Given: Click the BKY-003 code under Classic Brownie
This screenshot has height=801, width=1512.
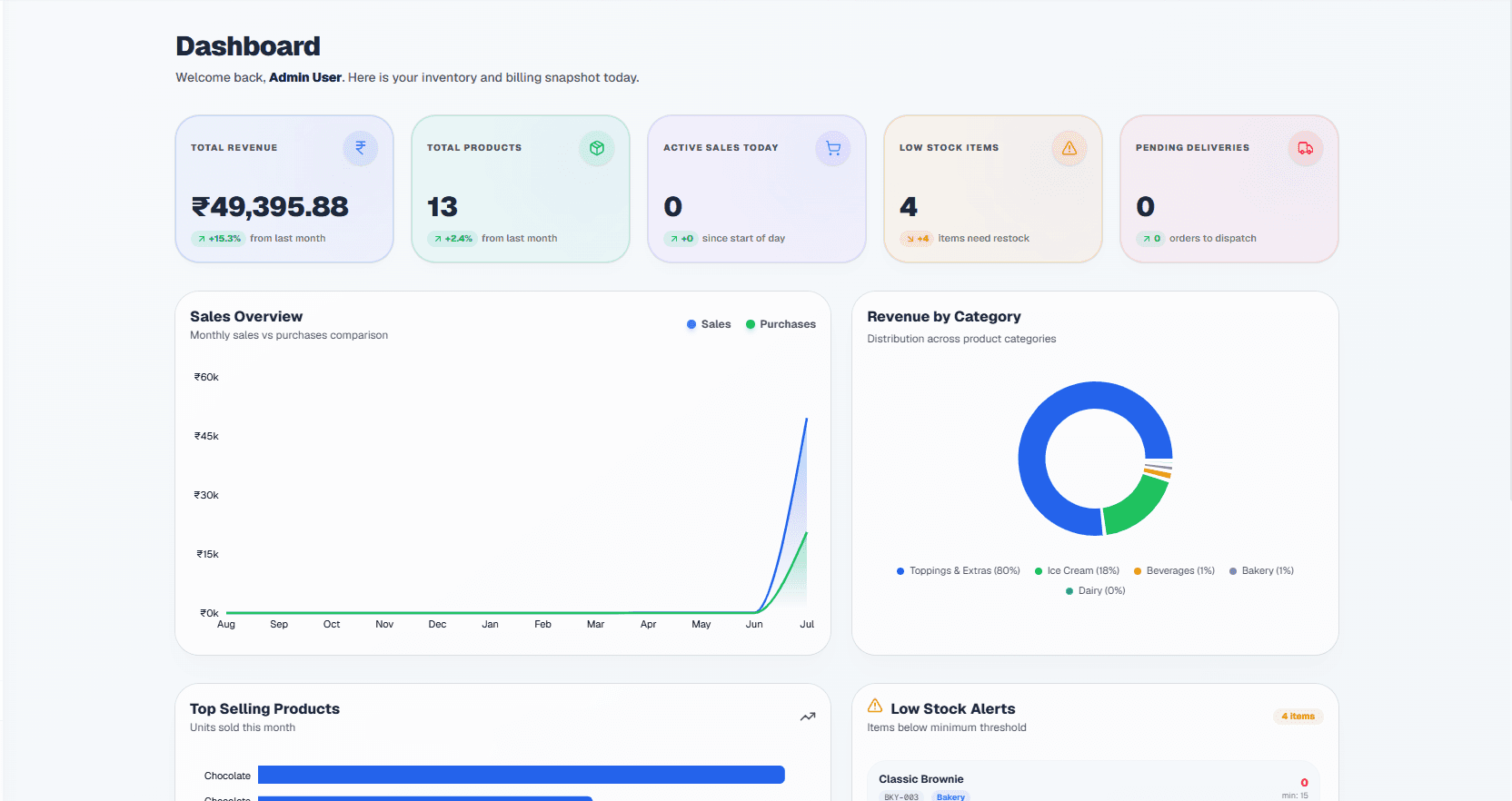Looking at the screenshot, I should 901,796.
